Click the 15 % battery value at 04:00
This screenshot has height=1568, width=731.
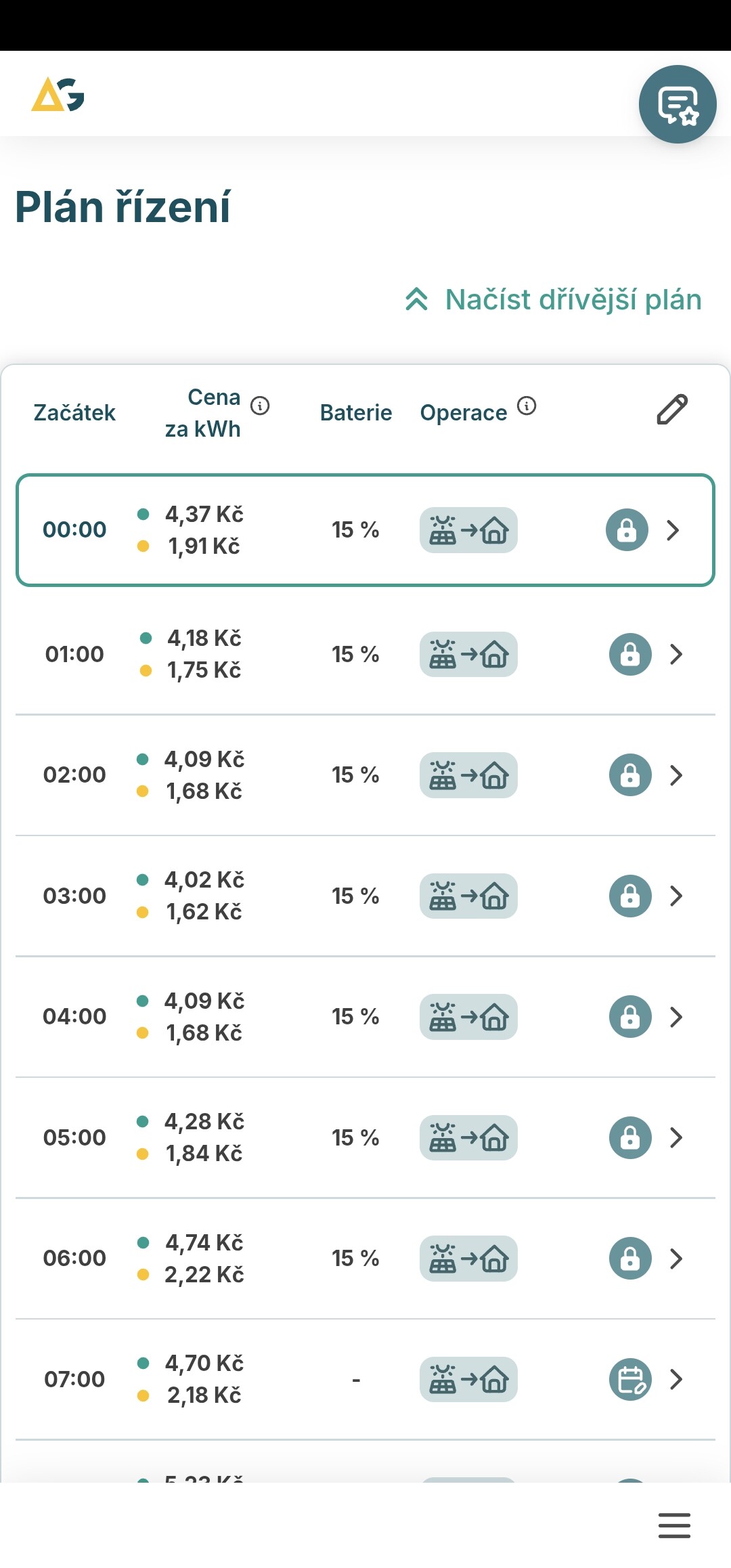[x=355, y=1017]
